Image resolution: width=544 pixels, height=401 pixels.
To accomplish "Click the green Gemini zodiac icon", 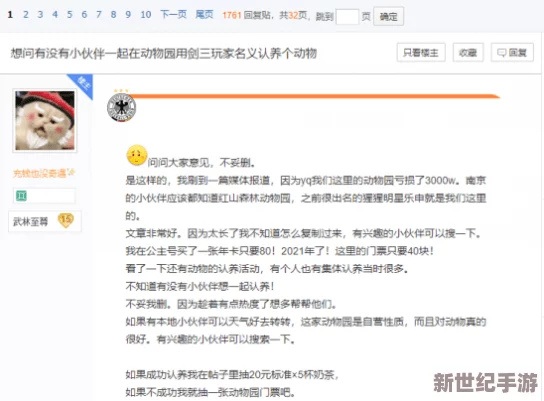I will [21, 196].
